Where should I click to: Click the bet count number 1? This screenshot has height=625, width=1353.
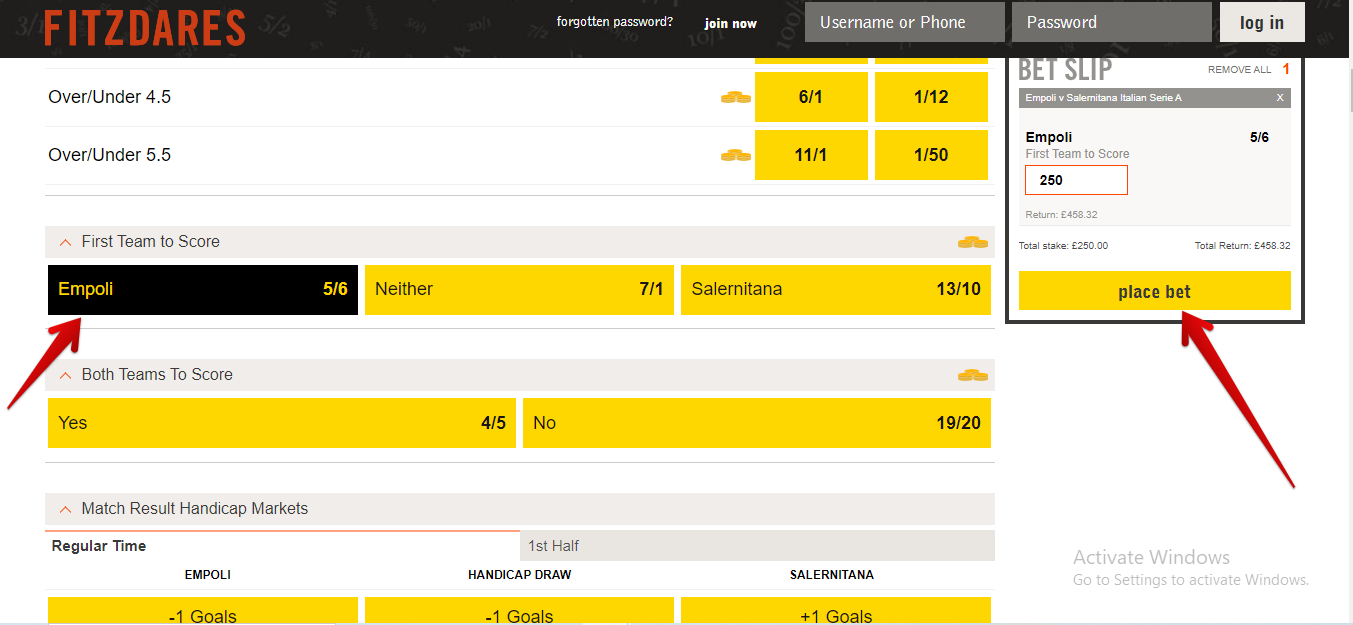pyautogui.click(x=1286, y=70)
